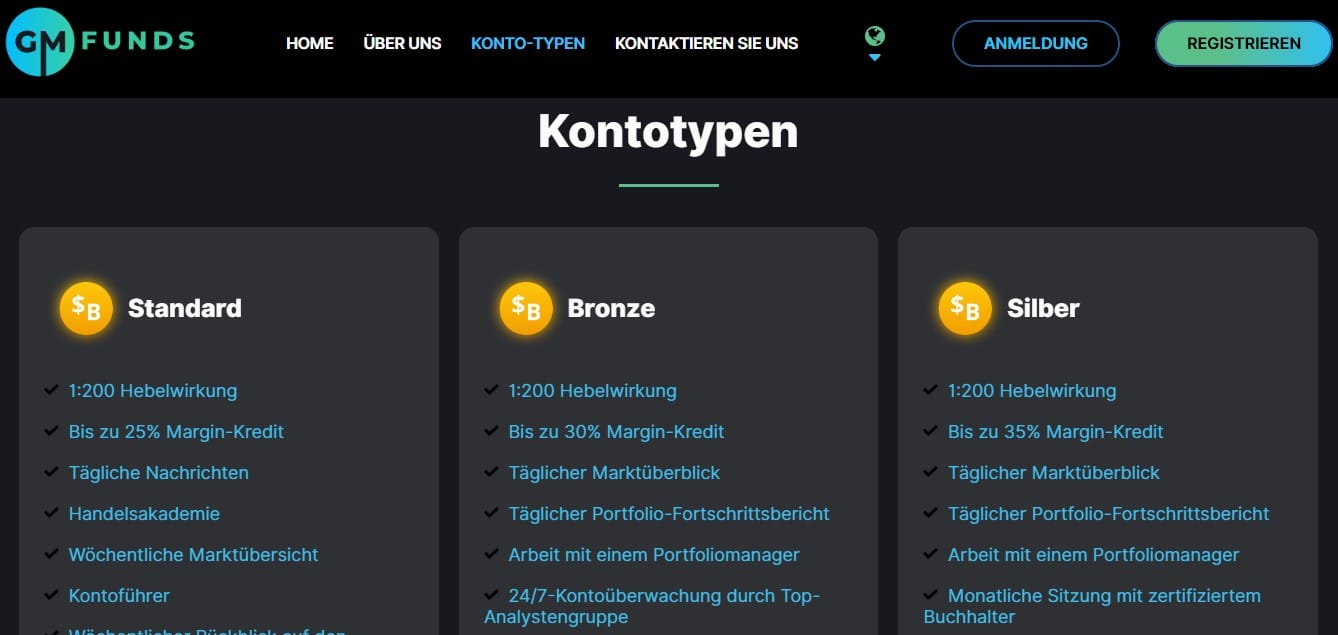Select the $B badge on the Silber card
The width and height of the screenshot is (1338, 635).
[964, 308]
